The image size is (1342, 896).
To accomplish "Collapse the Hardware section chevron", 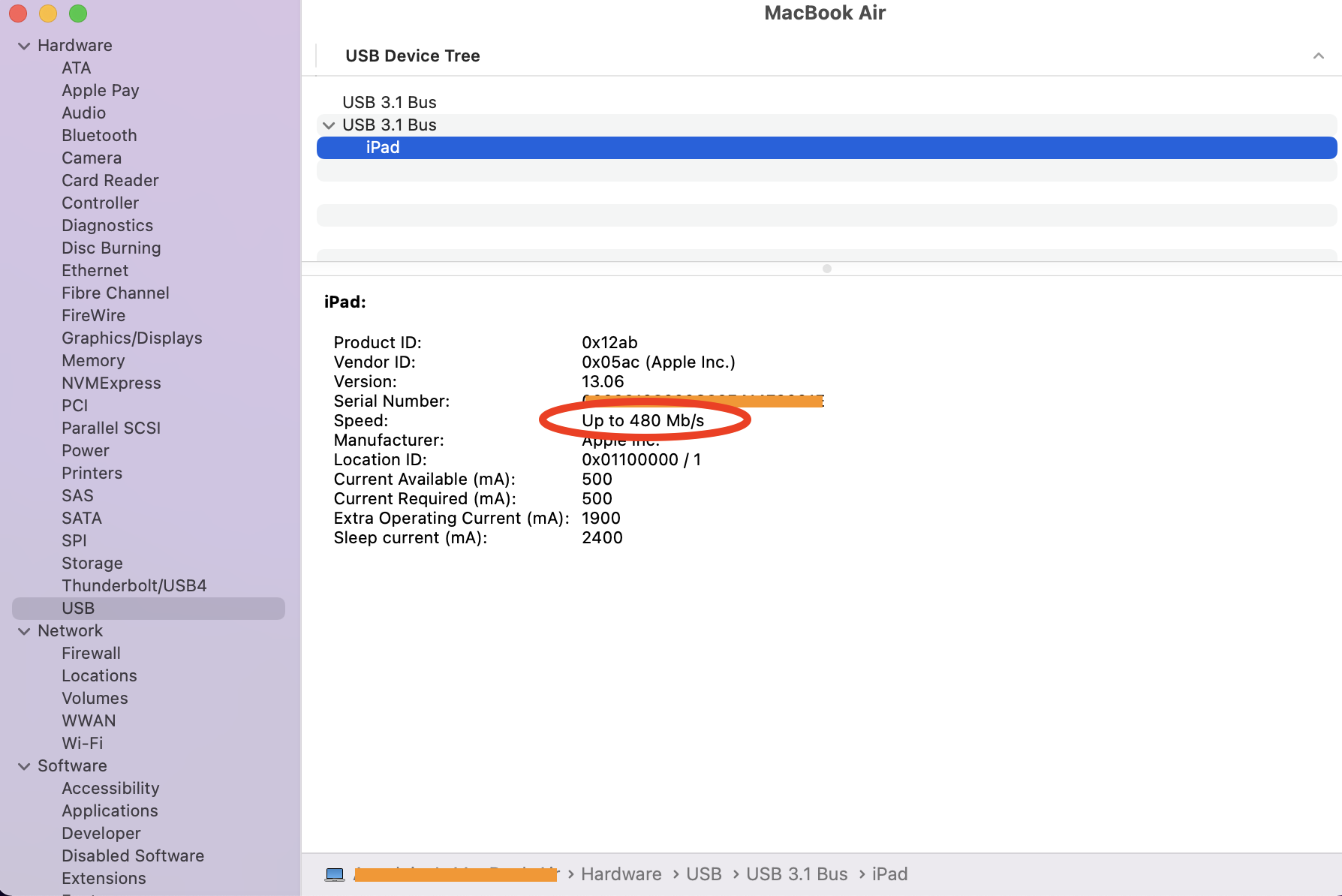I will coord(24,46).
